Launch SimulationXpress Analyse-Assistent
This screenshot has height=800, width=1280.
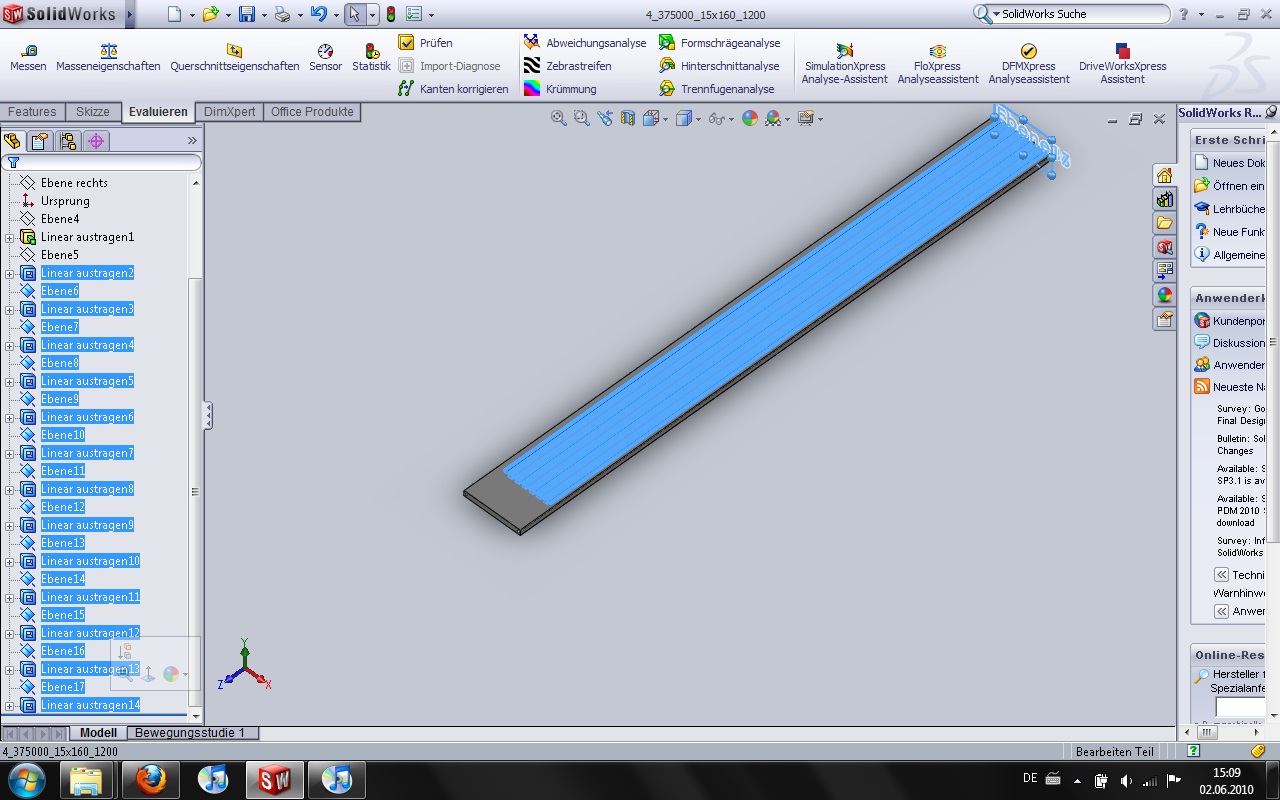(x=845, y=64)
